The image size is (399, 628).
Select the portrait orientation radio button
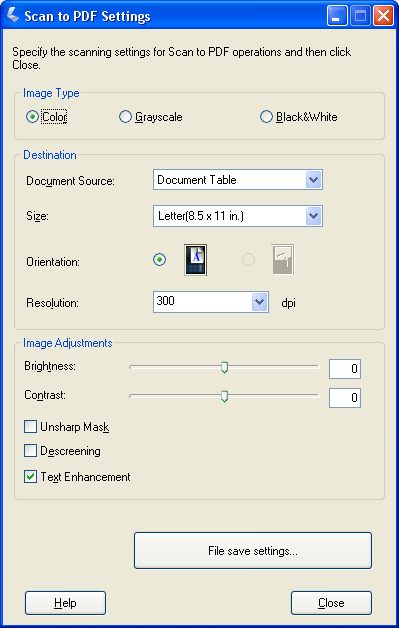pos(160,260)
